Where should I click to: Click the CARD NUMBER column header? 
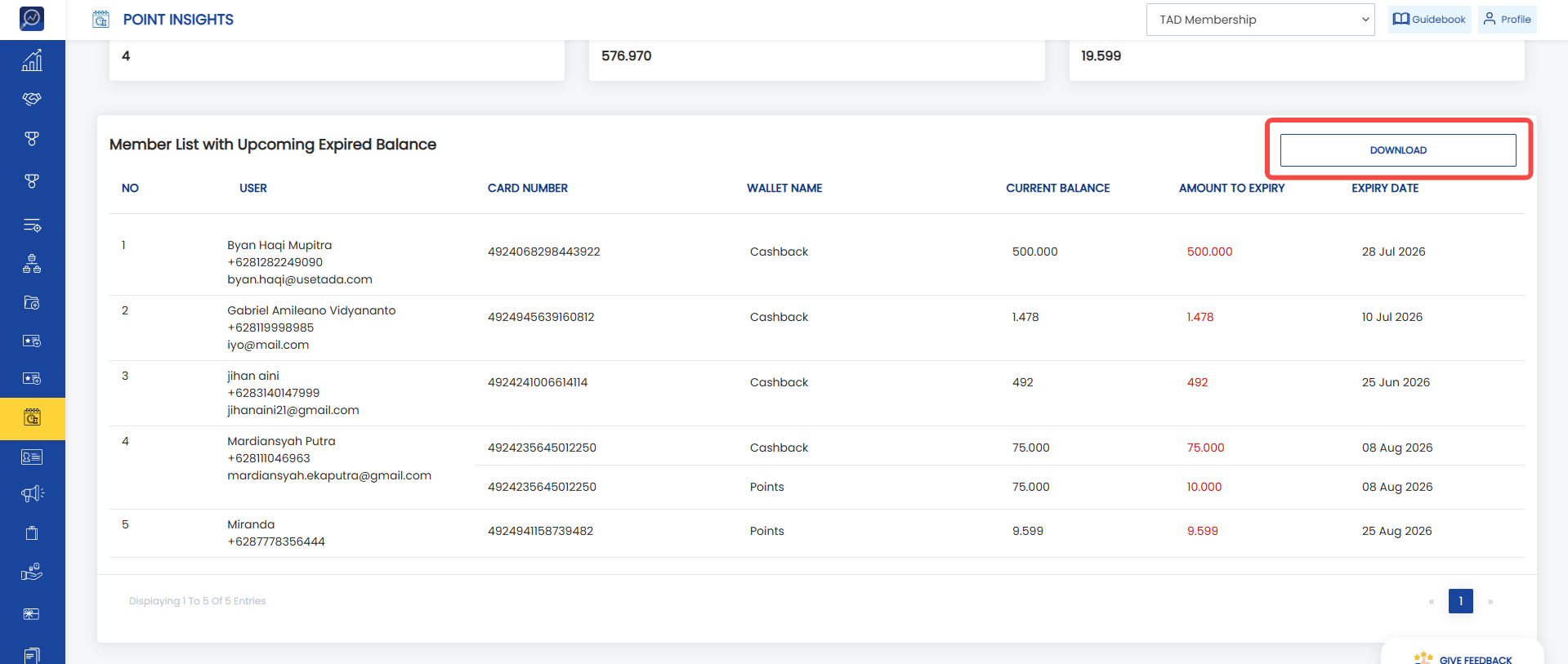tap(528, 188)
